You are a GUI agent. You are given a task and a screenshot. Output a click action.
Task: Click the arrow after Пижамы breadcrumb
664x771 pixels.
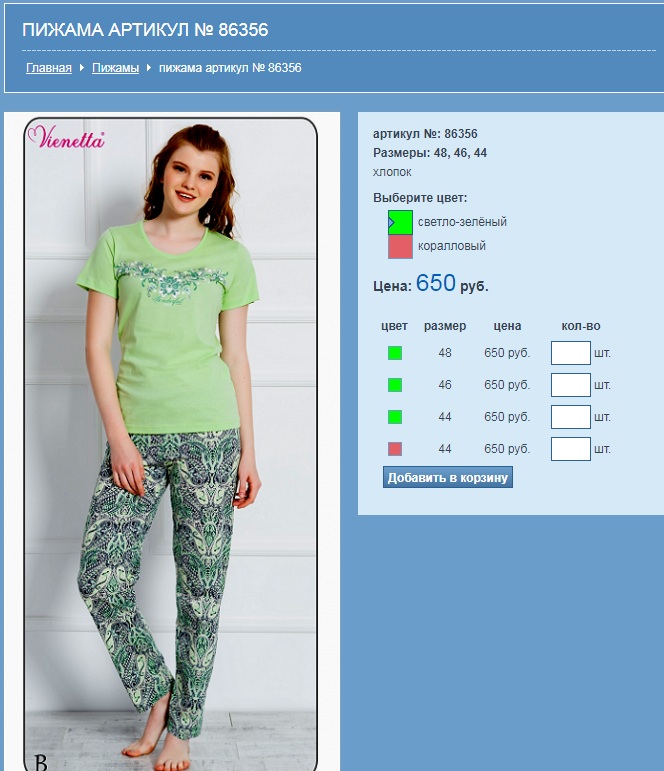pos(149,68)
